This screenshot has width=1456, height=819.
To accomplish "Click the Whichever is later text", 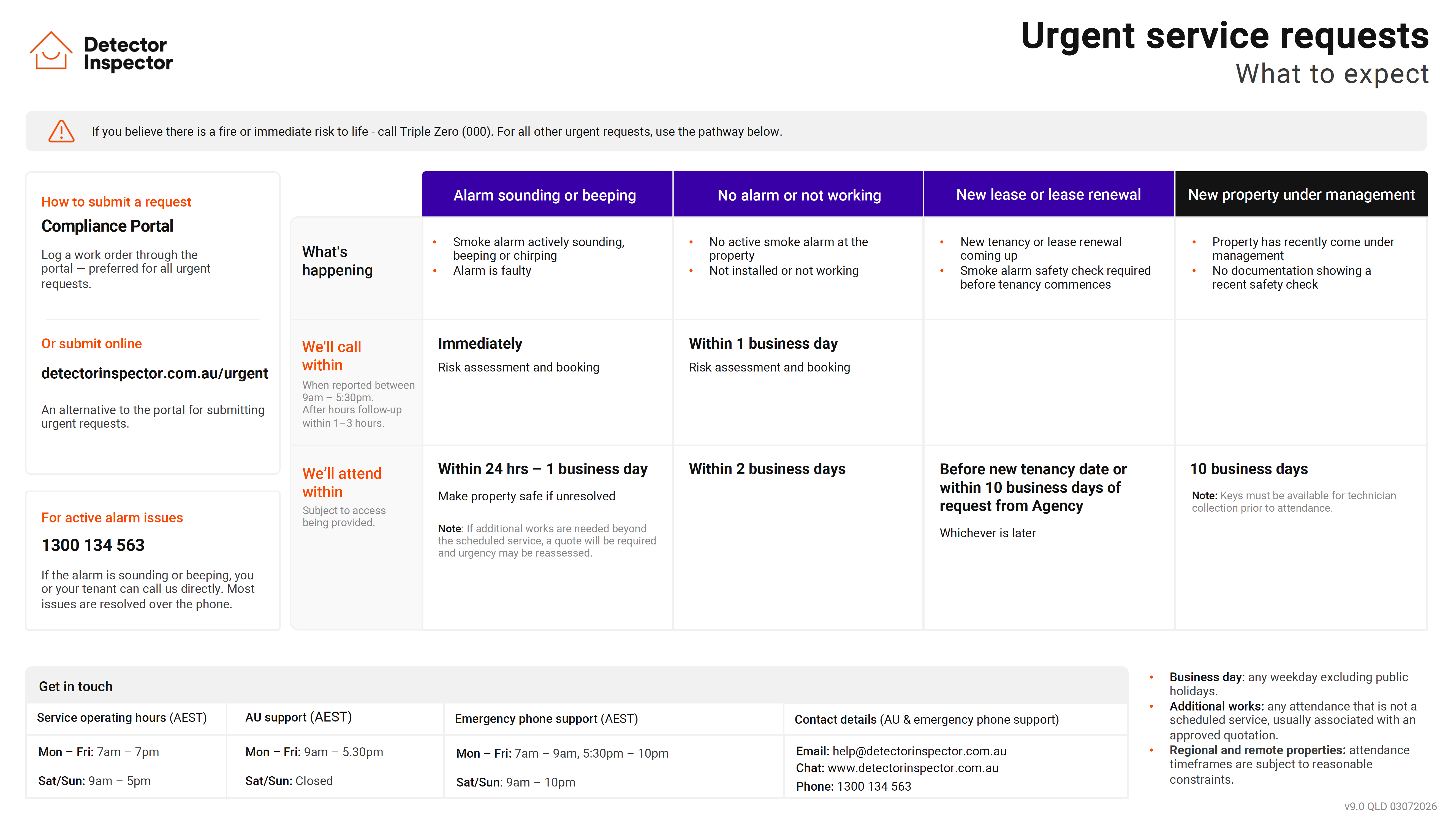I will (987, 533).
